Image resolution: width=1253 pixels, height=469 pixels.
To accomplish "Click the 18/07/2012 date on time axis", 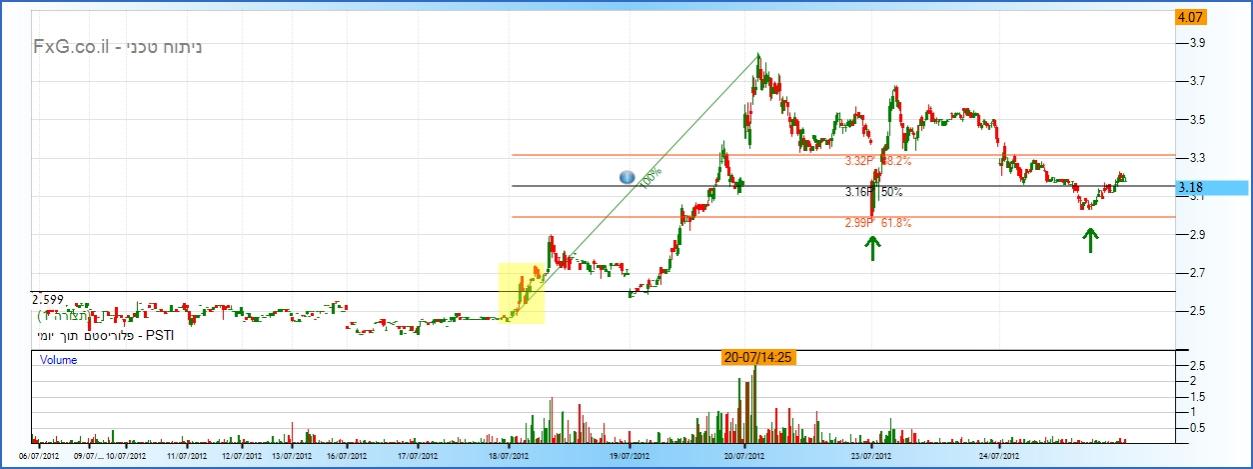I will tap(507, 455).
